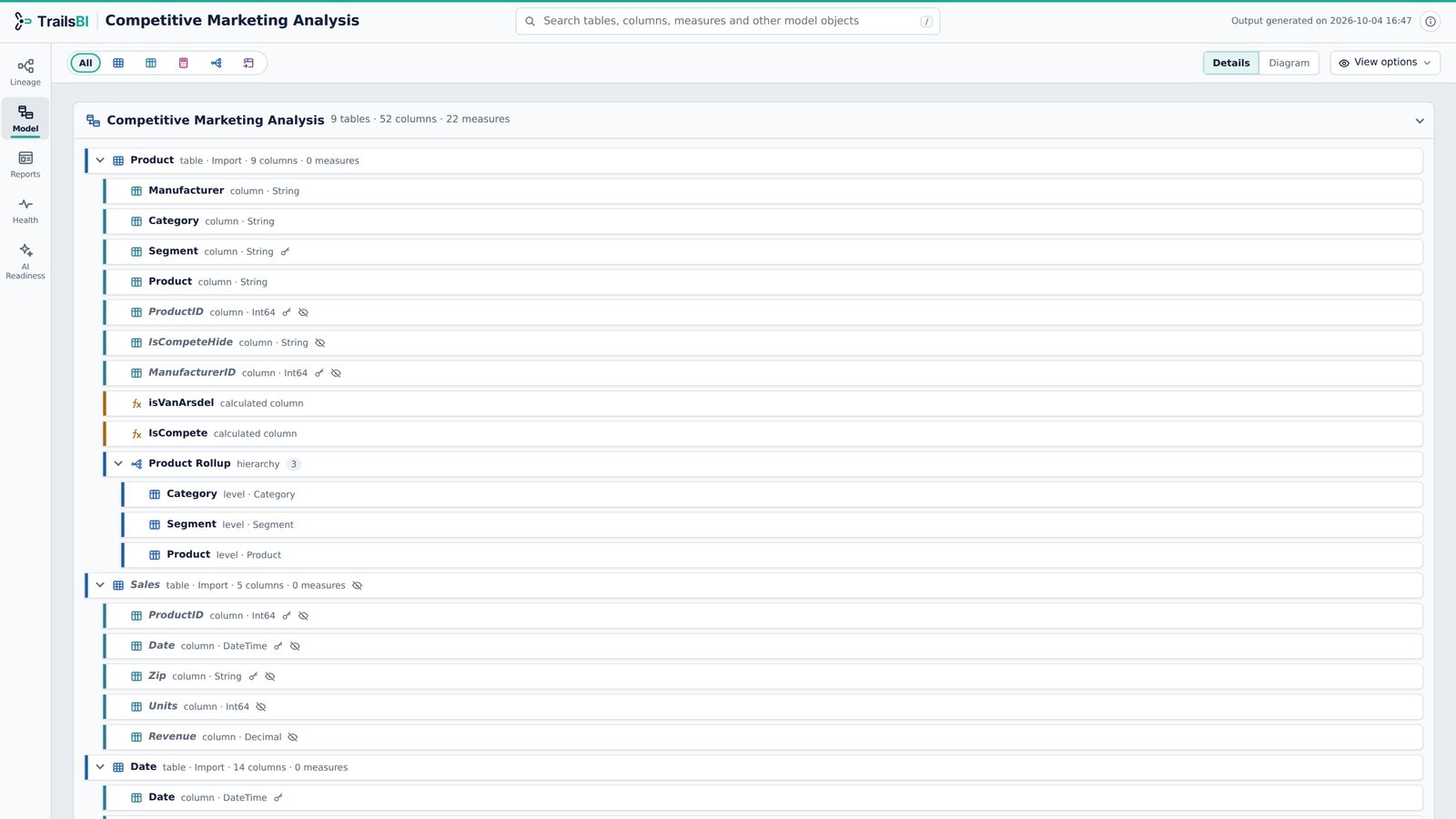Click the TrailsBI logo link
Viewport: 1456px width, 819px height.
(52, 21)
